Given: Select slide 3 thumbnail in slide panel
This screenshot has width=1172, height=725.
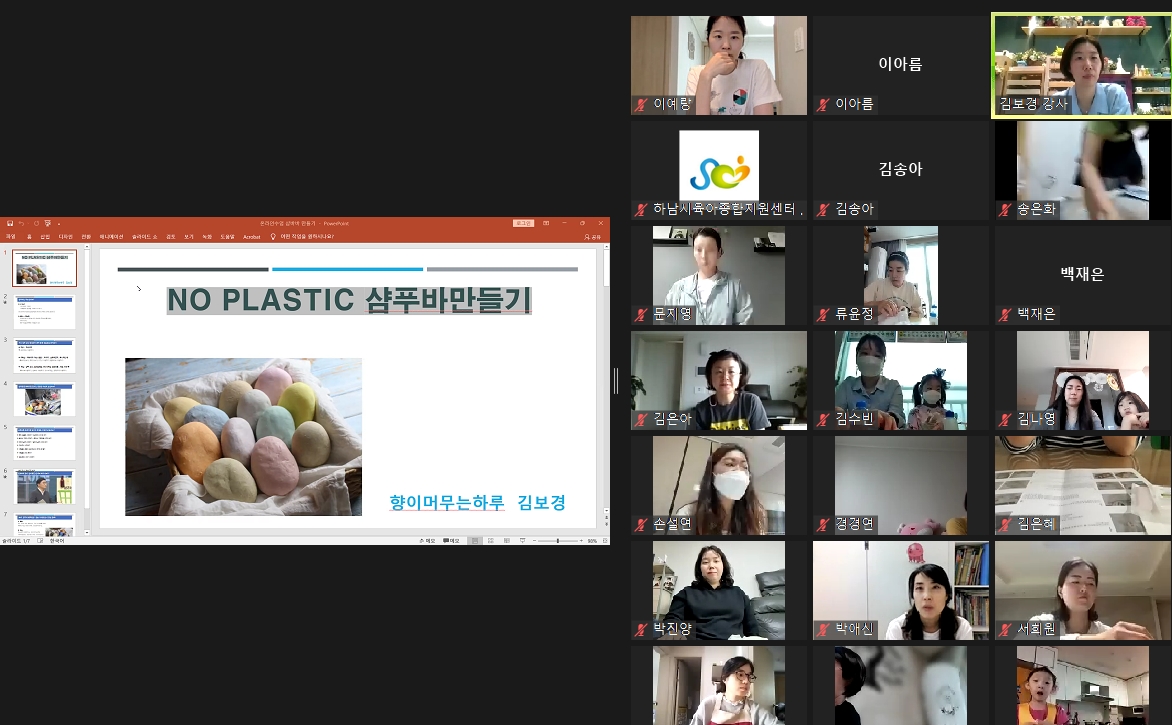Looking at the screenshot, I should [x=44, y=356].
